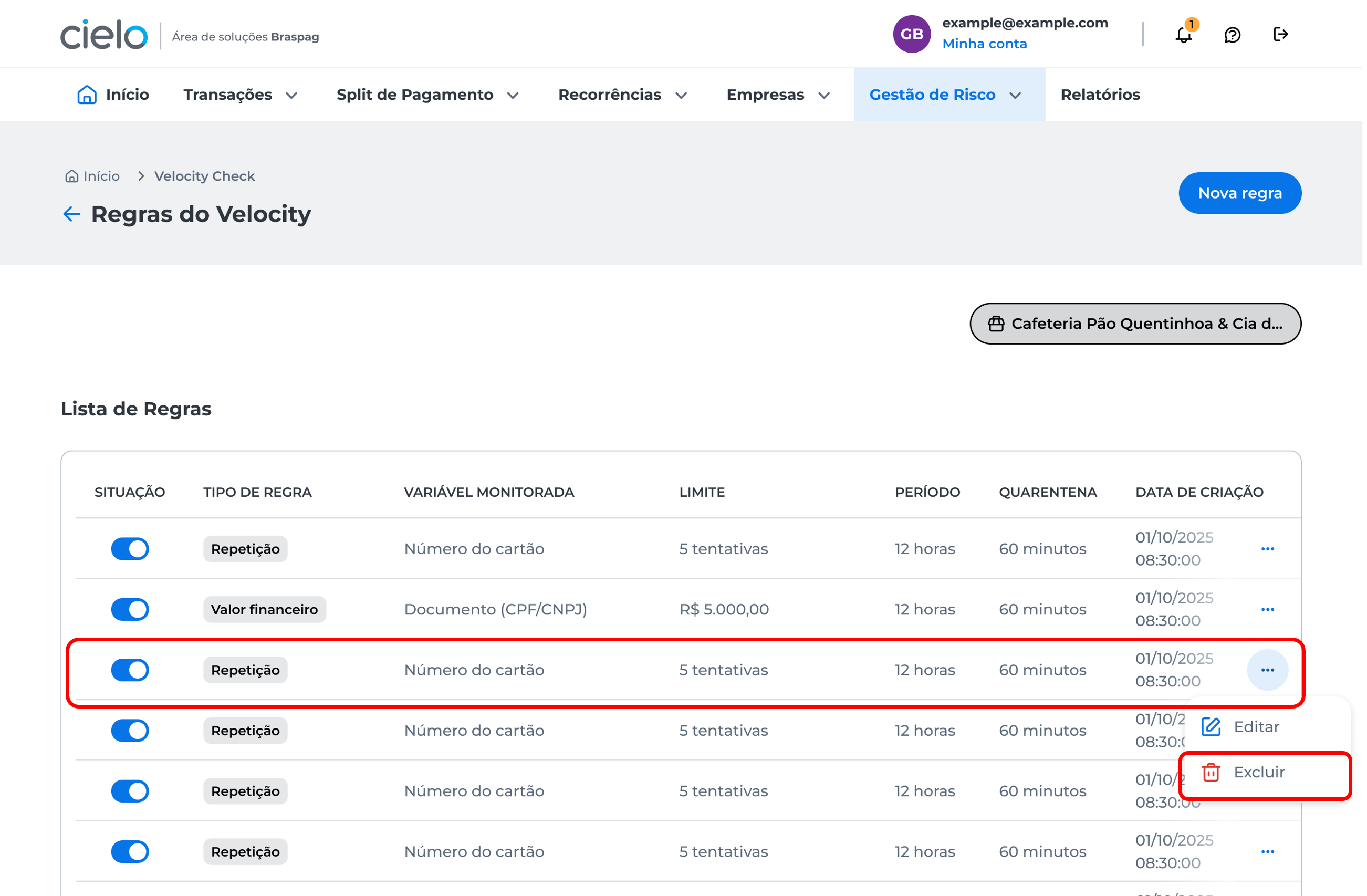Go to the Relatórios tab

tap(1099, 95)
